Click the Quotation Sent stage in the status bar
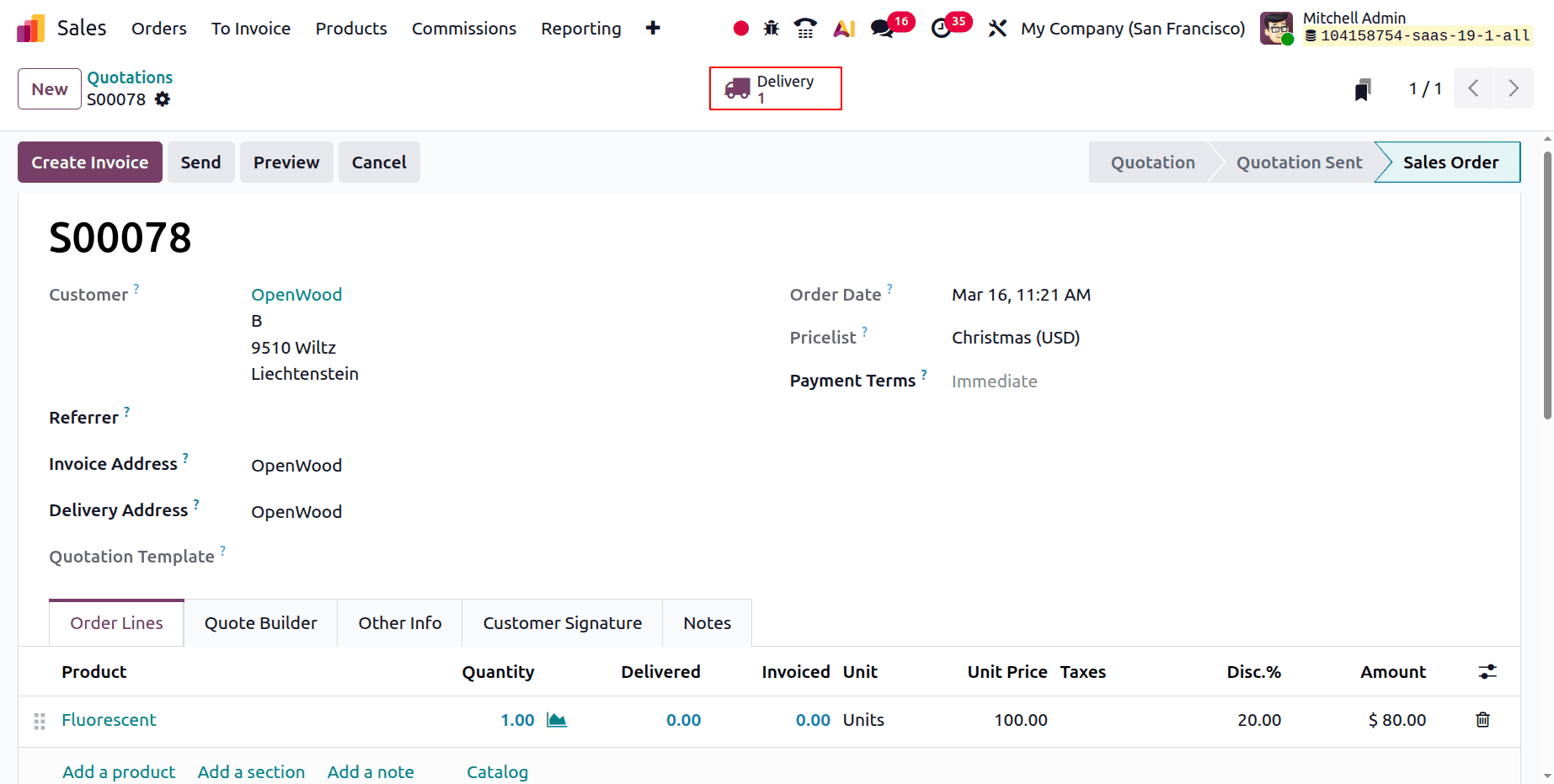Viewport: 1554px width, 784px height. point(1298,162)
